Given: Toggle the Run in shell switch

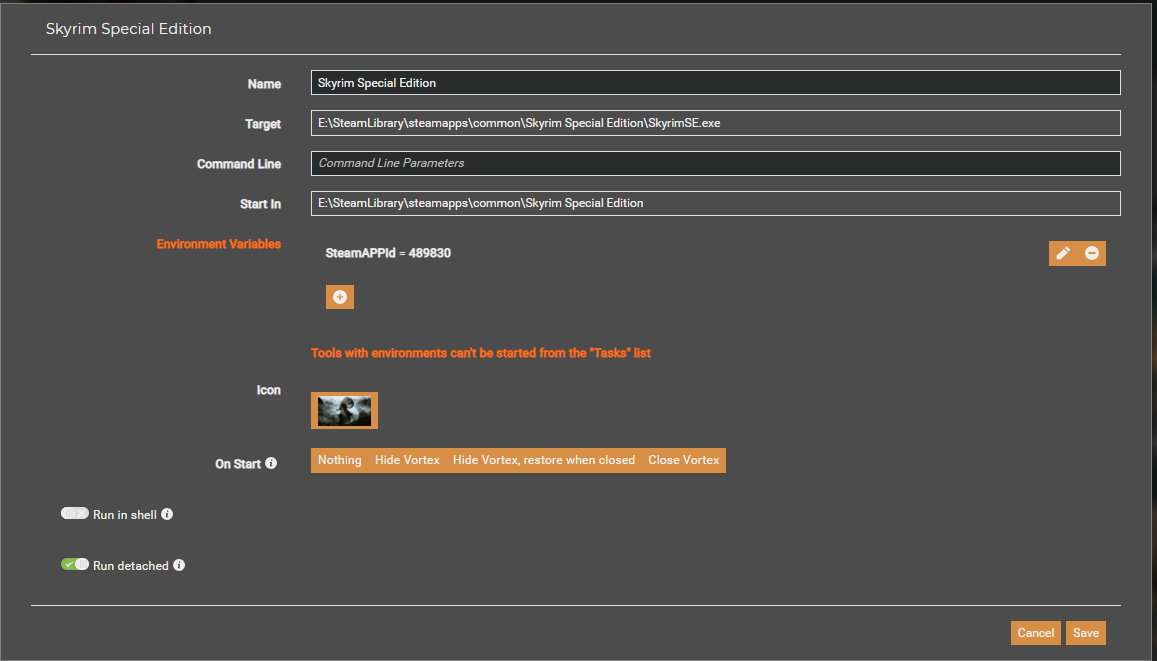Looking at the screenshot, I should 75,513.
